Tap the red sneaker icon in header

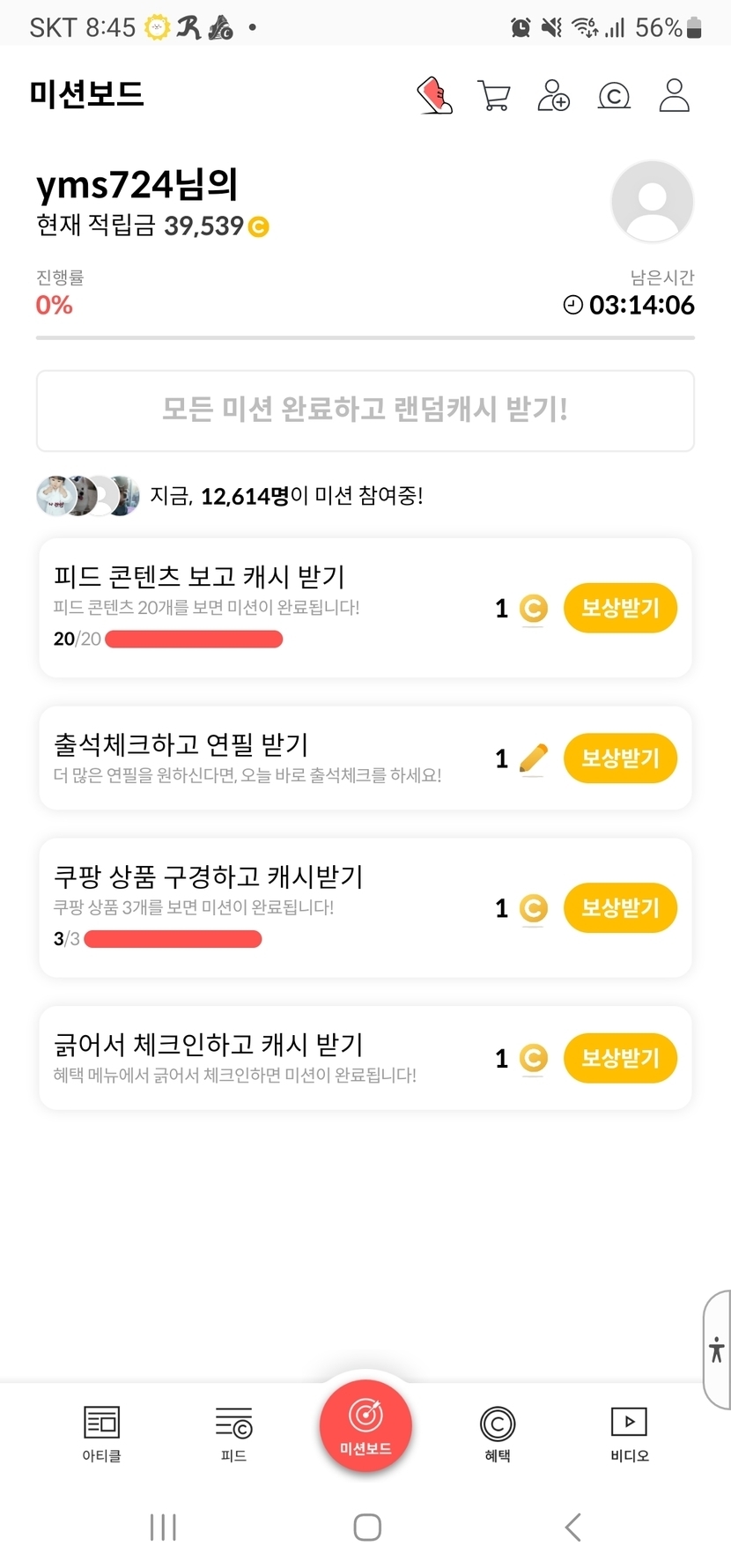434,95
